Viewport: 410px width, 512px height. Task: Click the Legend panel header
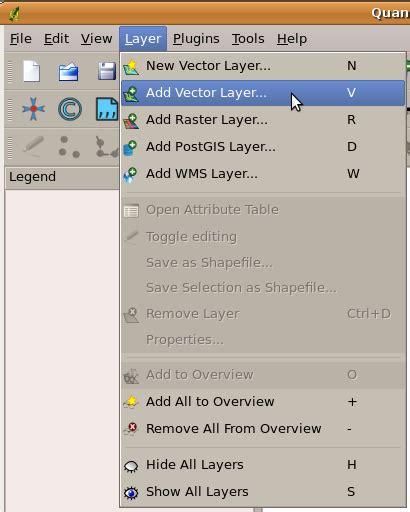[62, 177]
